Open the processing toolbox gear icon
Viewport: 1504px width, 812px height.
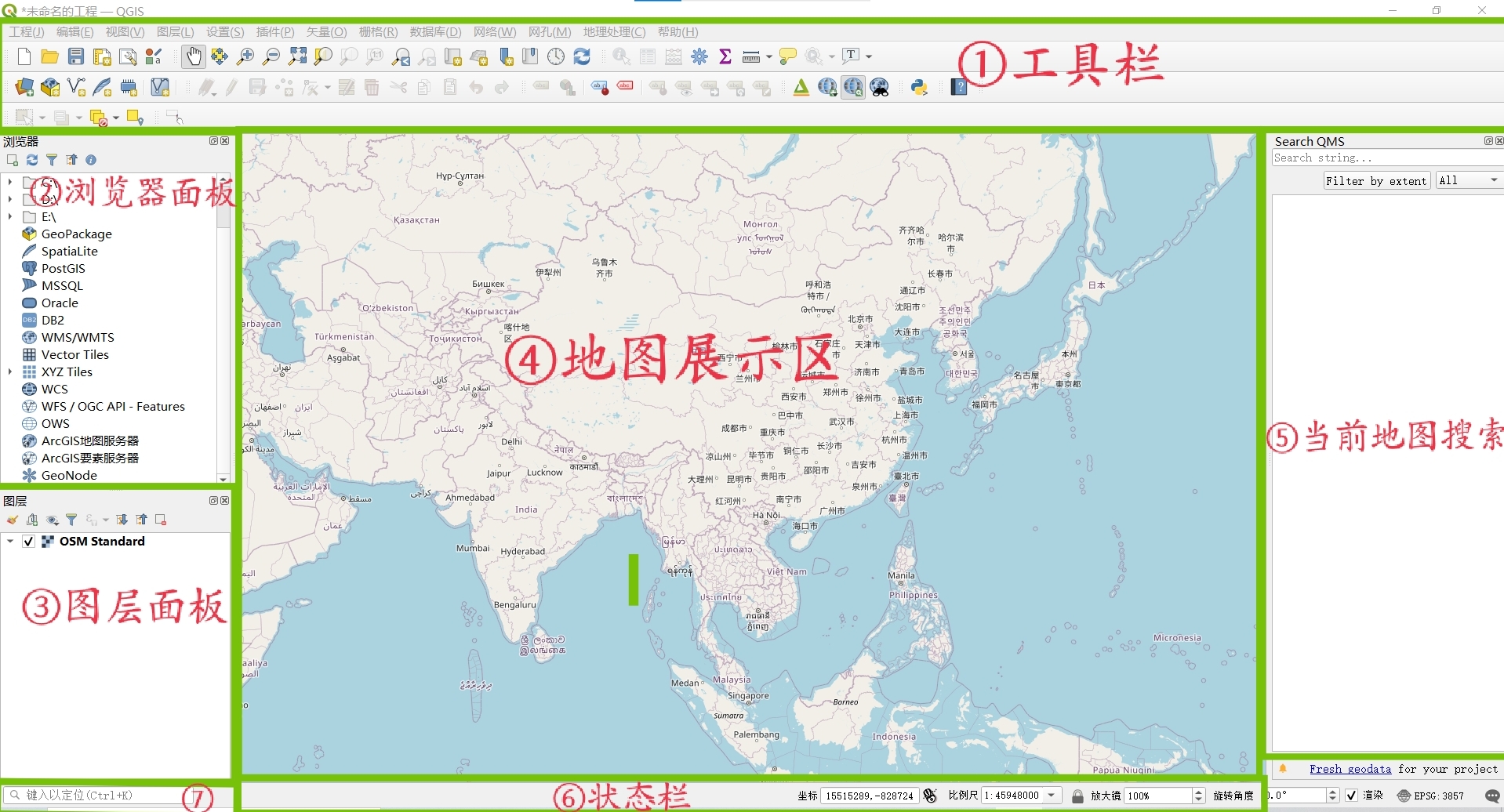click(699, 56)
